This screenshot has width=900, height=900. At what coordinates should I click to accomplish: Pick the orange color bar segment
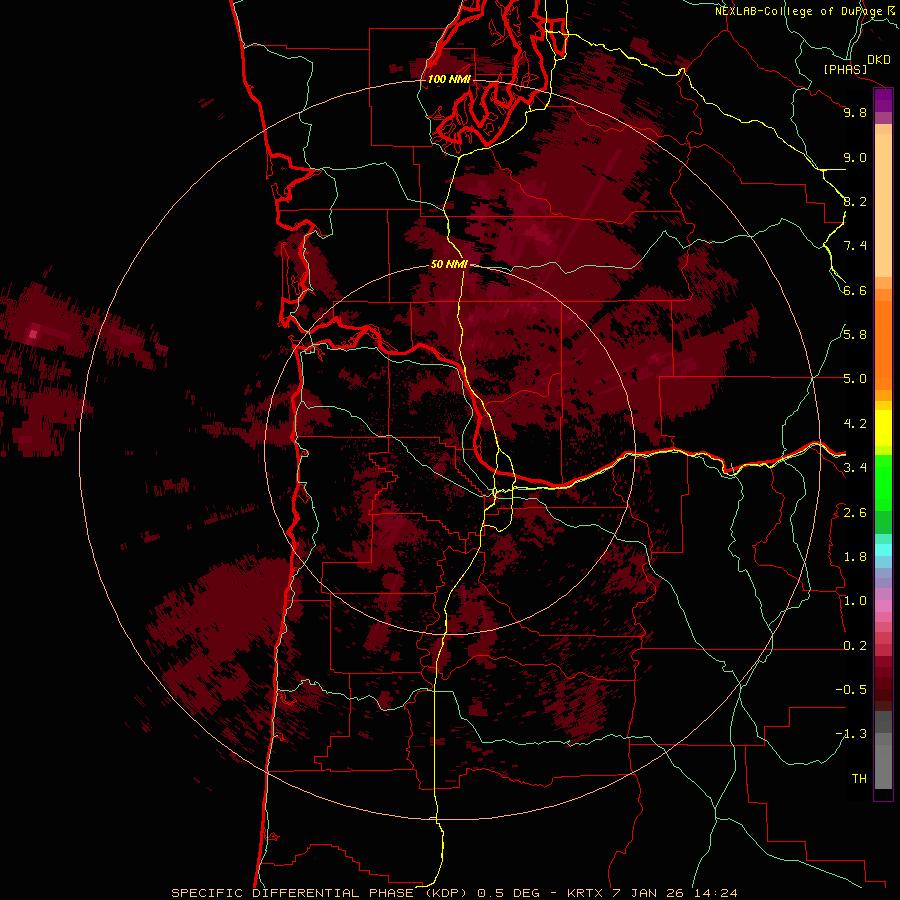click(883, 345)
